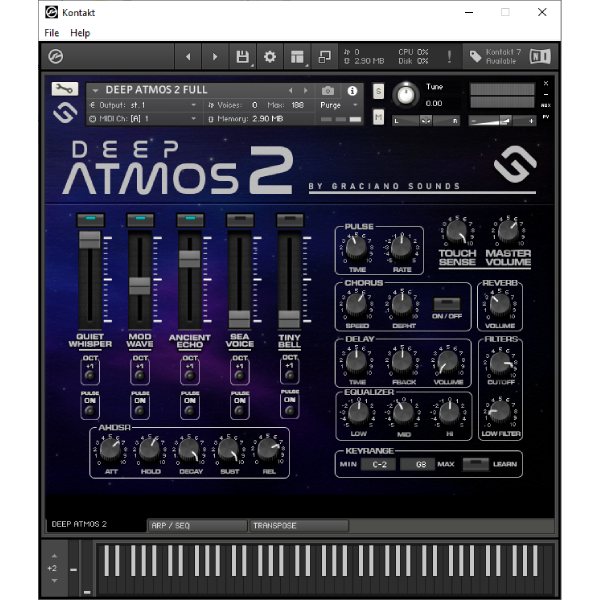Screen dimensions: 600x600
Task: Open the Purge dropdown
Action: [x=339, y=105]
